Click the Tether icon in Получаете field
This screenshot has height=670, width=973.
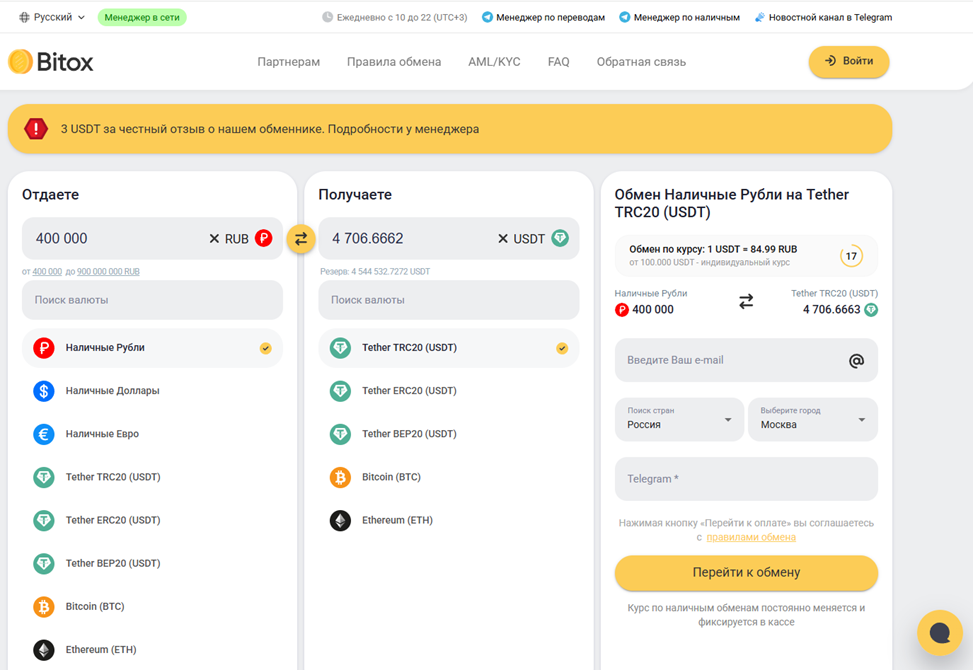tap(560, 238)
